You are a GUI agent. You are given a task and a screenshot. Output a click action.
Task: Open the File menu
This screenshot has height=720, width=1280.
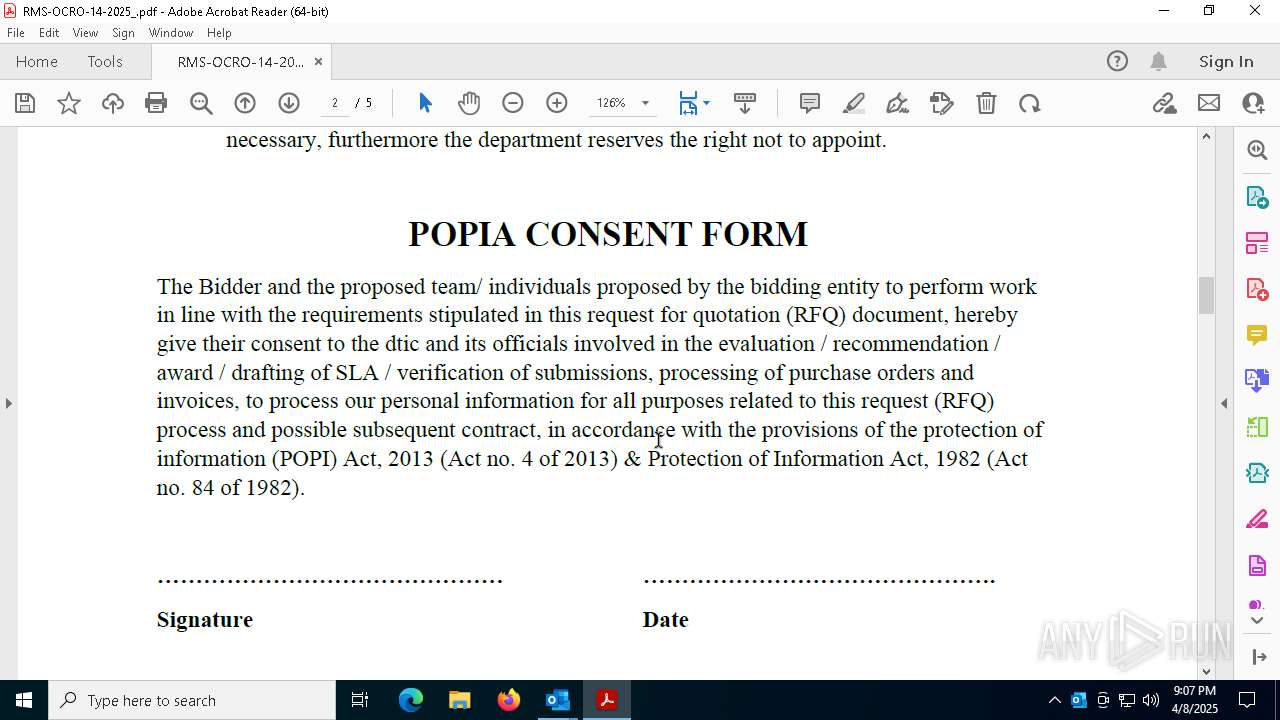tap(16, 33)
